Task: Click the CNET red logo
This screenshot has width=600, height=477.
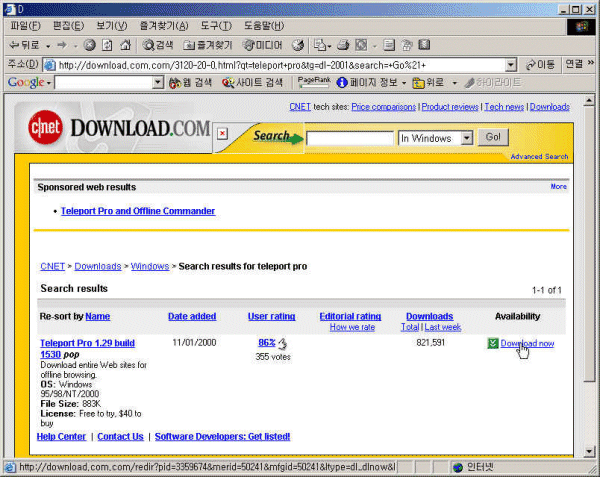Action: tap(45, 127)
